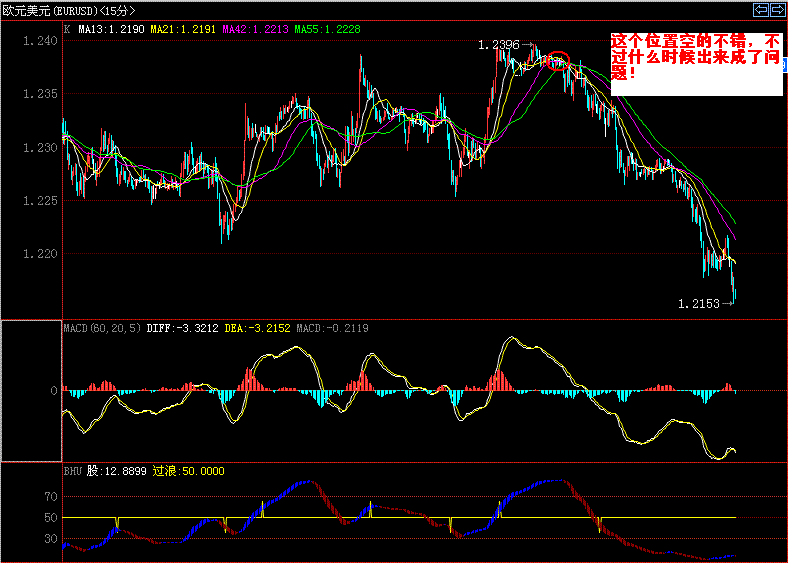
Task: Click the 50 level on BHU axis
Action: (51, 518)
